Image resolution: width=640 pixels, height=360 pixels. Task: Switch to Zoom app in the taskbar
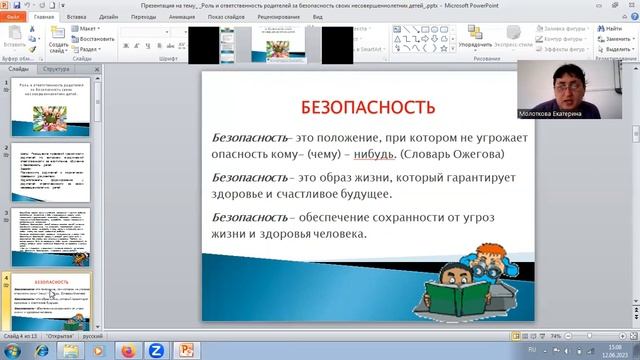pos(156,351)
